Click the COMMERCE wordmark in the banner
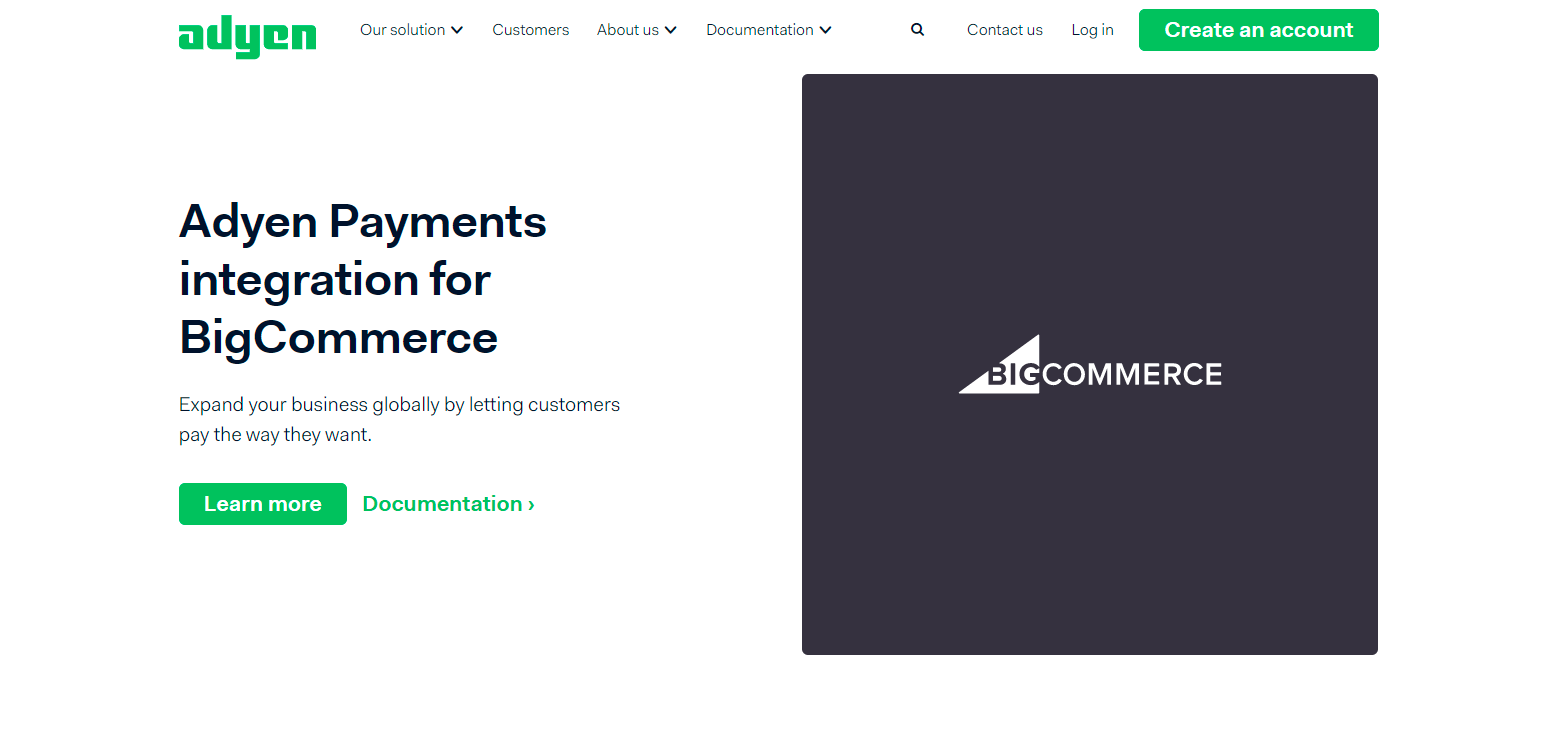This screenshot has height=737, width=1563. (x=1132, y=375)
